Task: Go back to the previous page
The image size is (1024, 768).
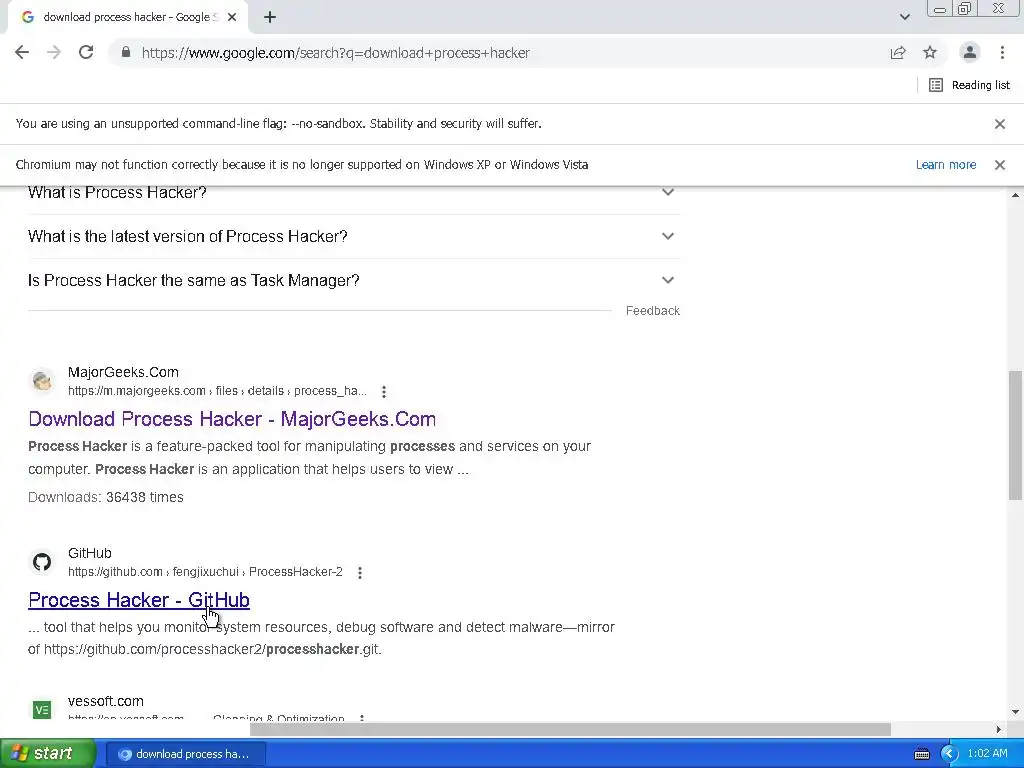Action: 22,53
